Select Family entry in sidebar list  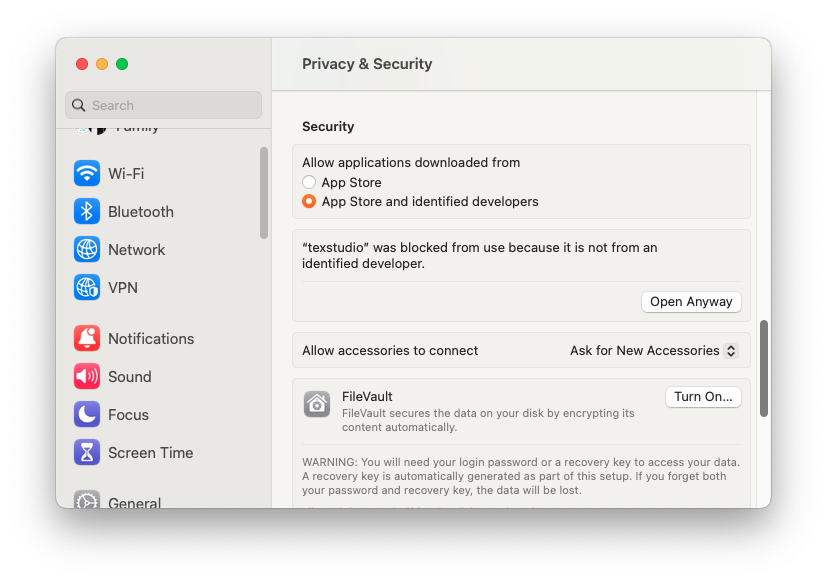[x=136, y=128]
